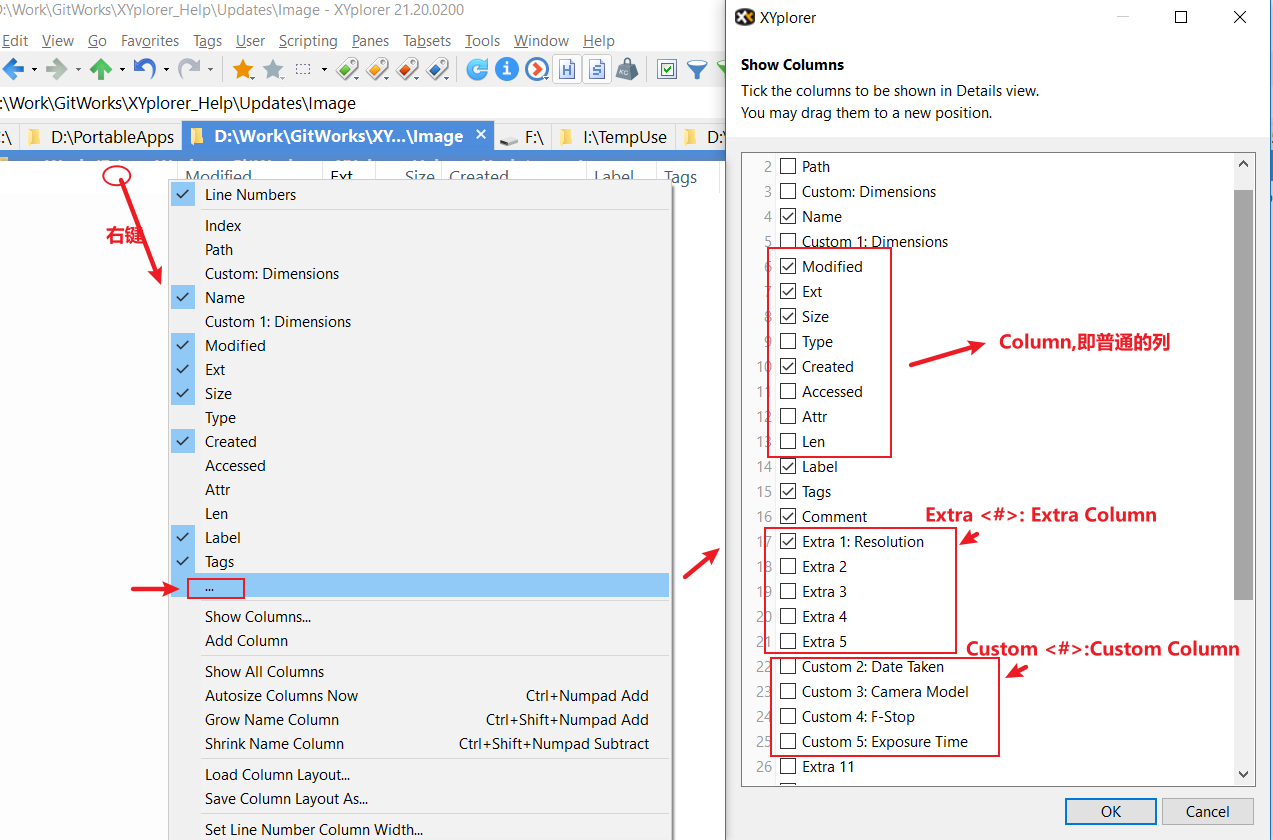Click the green tag label icon
Viewport: 1273px width, 840px height.
(x=347, y=69)
